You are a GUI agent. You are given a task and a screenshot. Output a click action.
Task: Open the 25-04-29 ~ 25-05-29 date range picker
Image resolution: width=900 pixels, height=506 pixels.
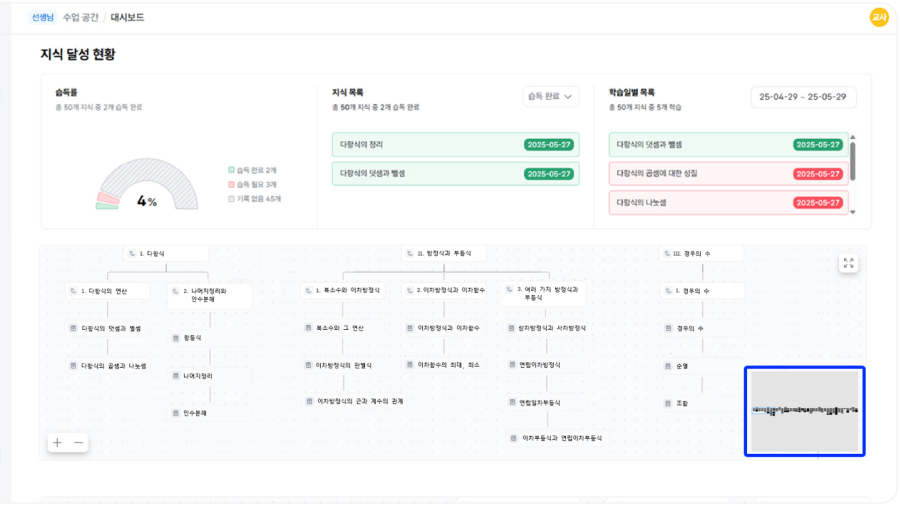point(803,97)
